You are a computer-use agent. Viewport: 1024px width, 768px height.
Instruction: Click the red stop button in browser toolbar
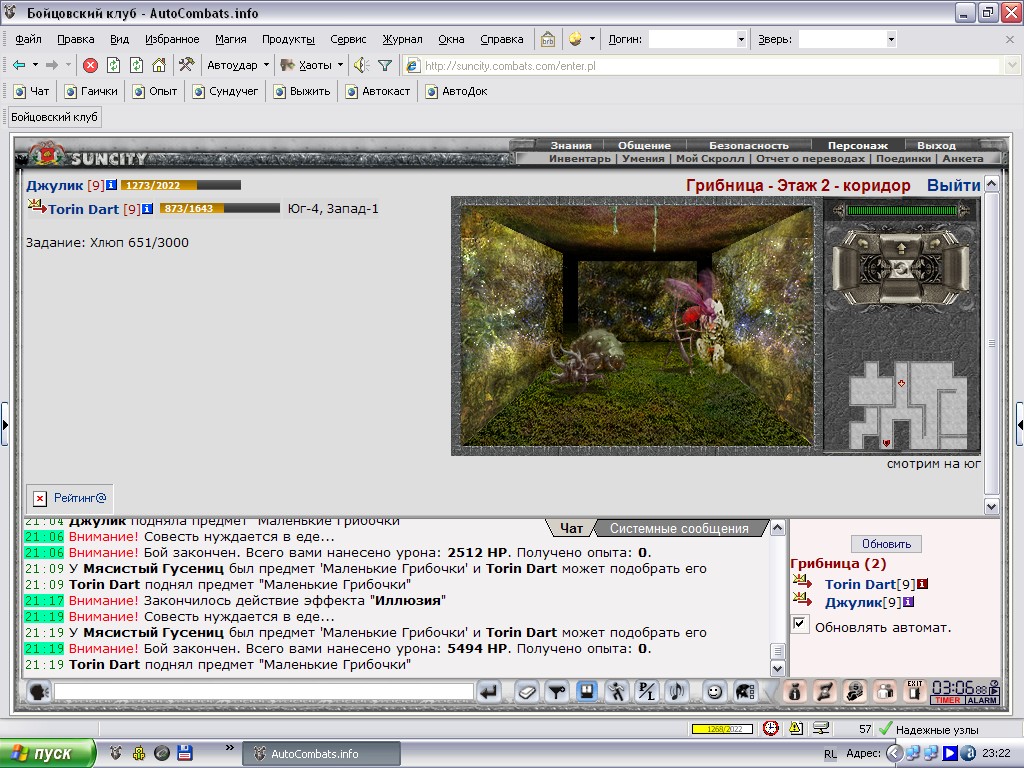point(91,65)
